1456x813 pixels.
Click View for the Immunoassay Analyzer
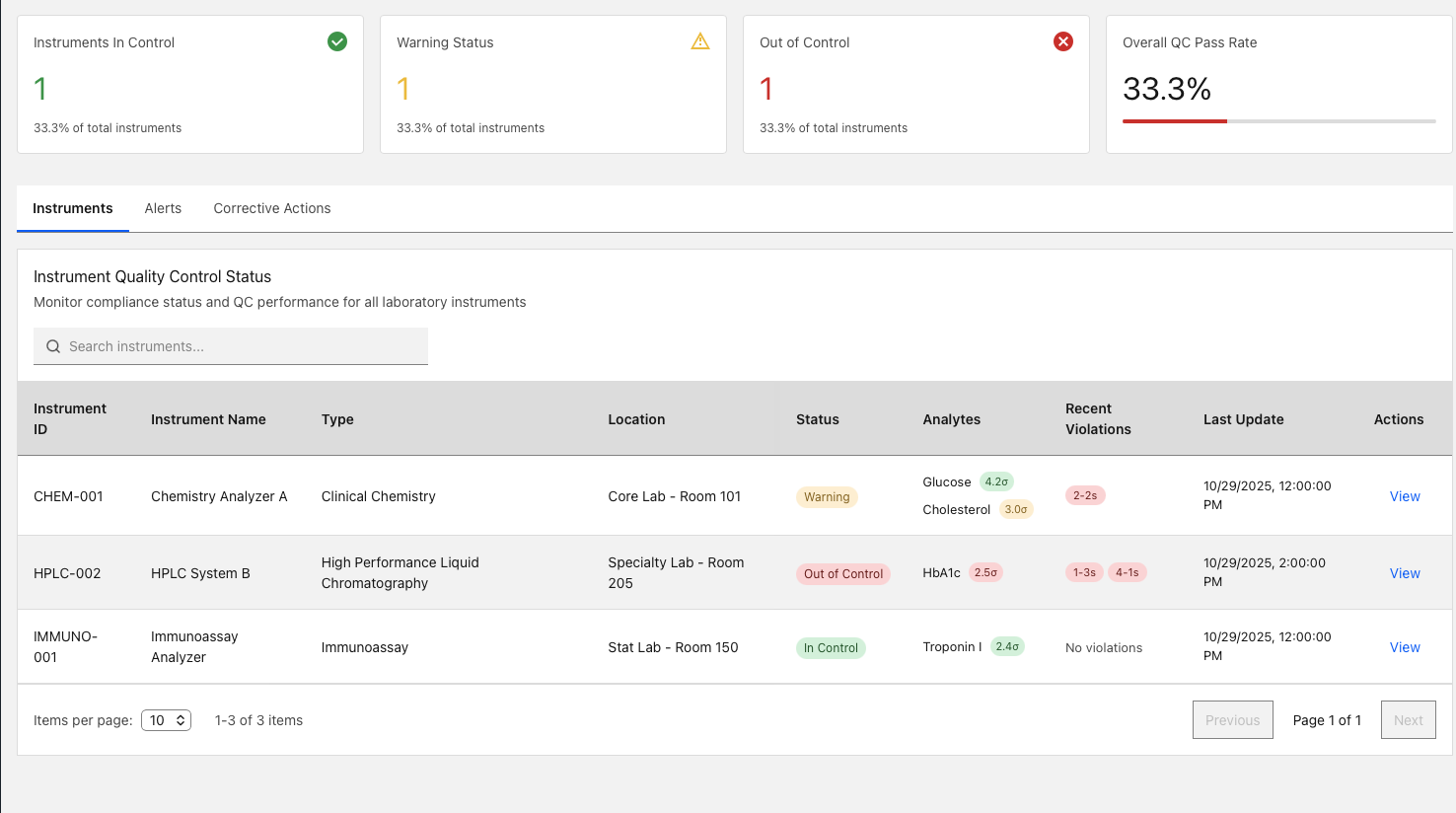point(1405,647)
